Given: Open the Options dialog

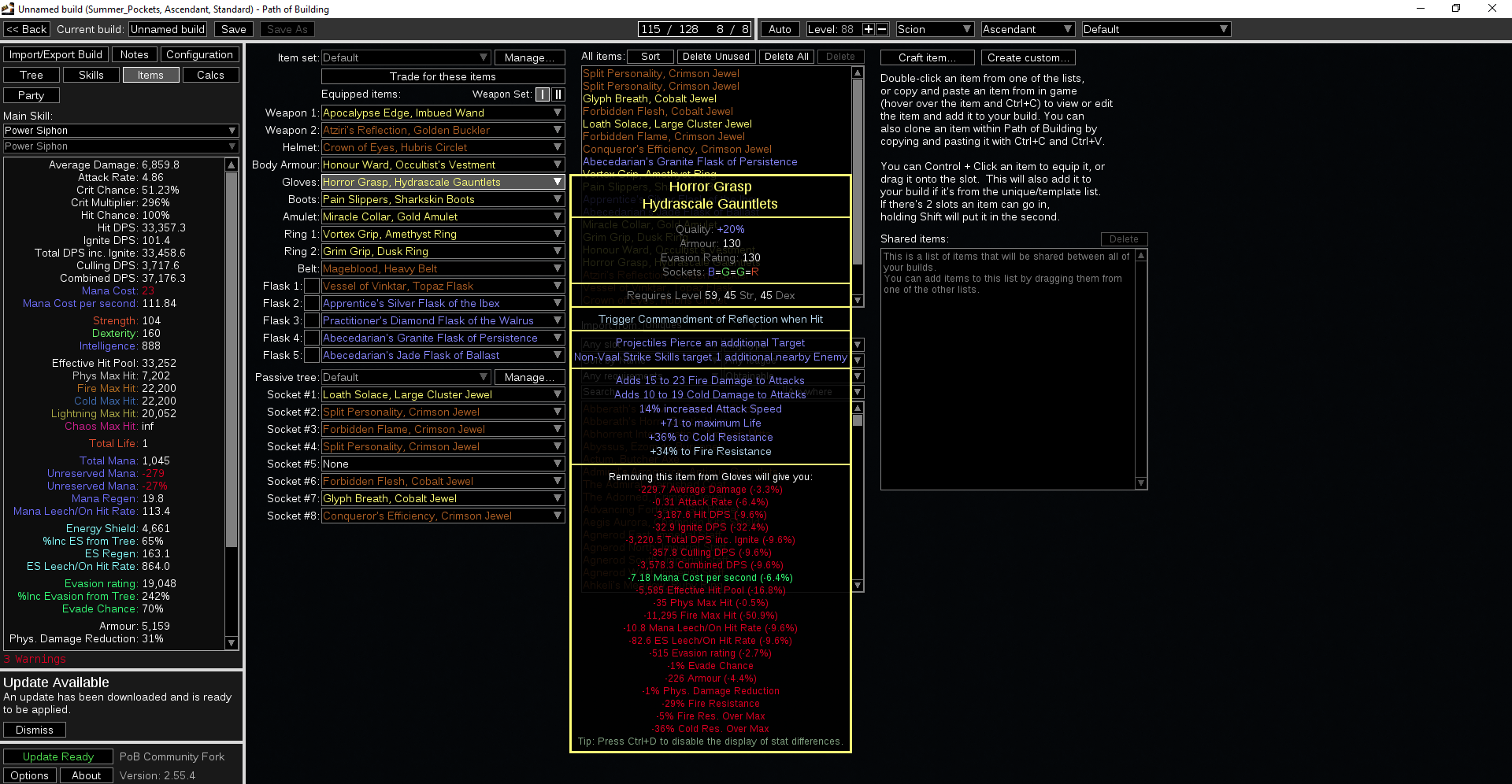Looking at the screenshot, I should point(30,775).
